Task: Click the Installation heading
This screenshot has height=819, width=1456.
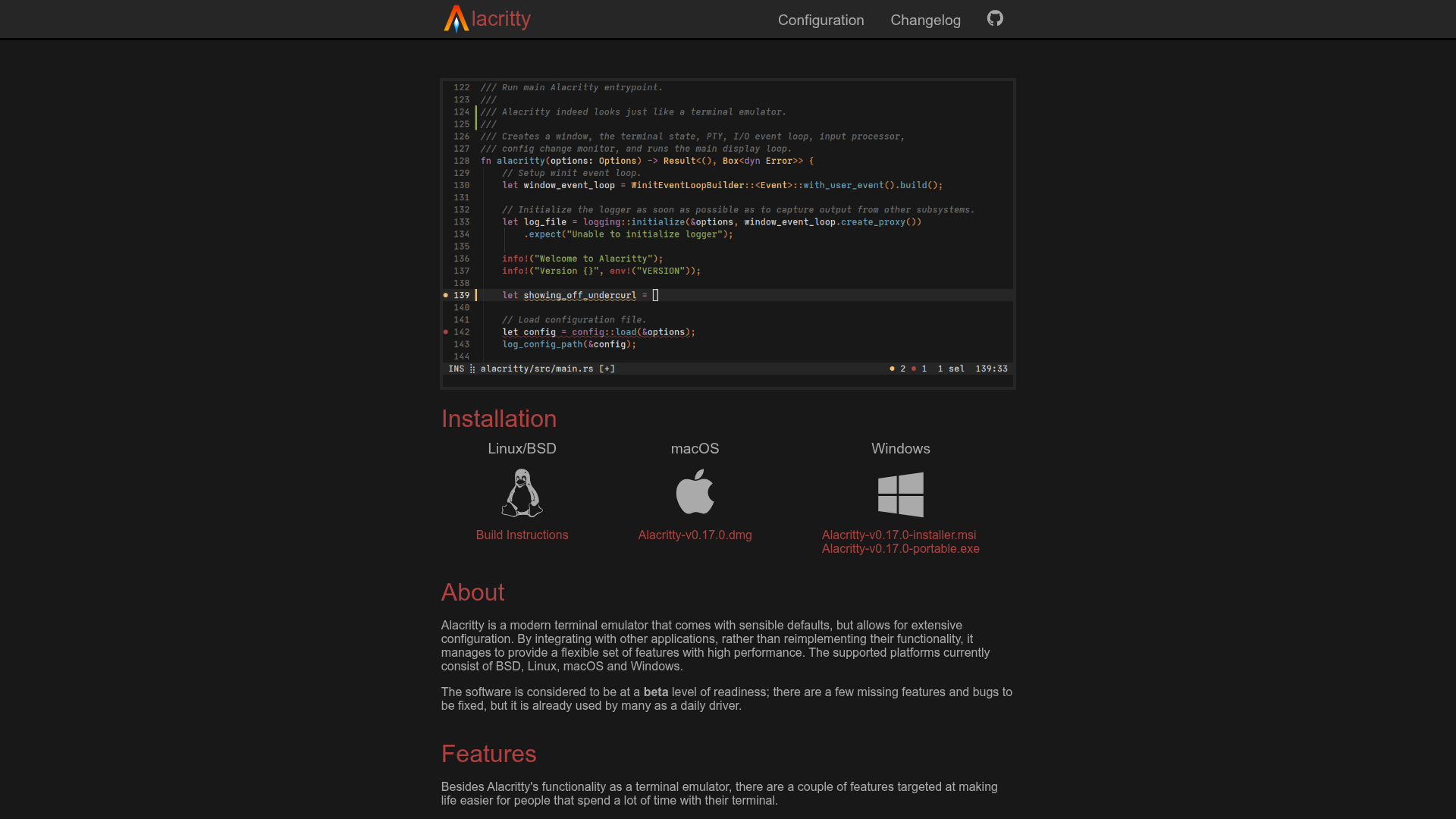Action: (499, 419)
